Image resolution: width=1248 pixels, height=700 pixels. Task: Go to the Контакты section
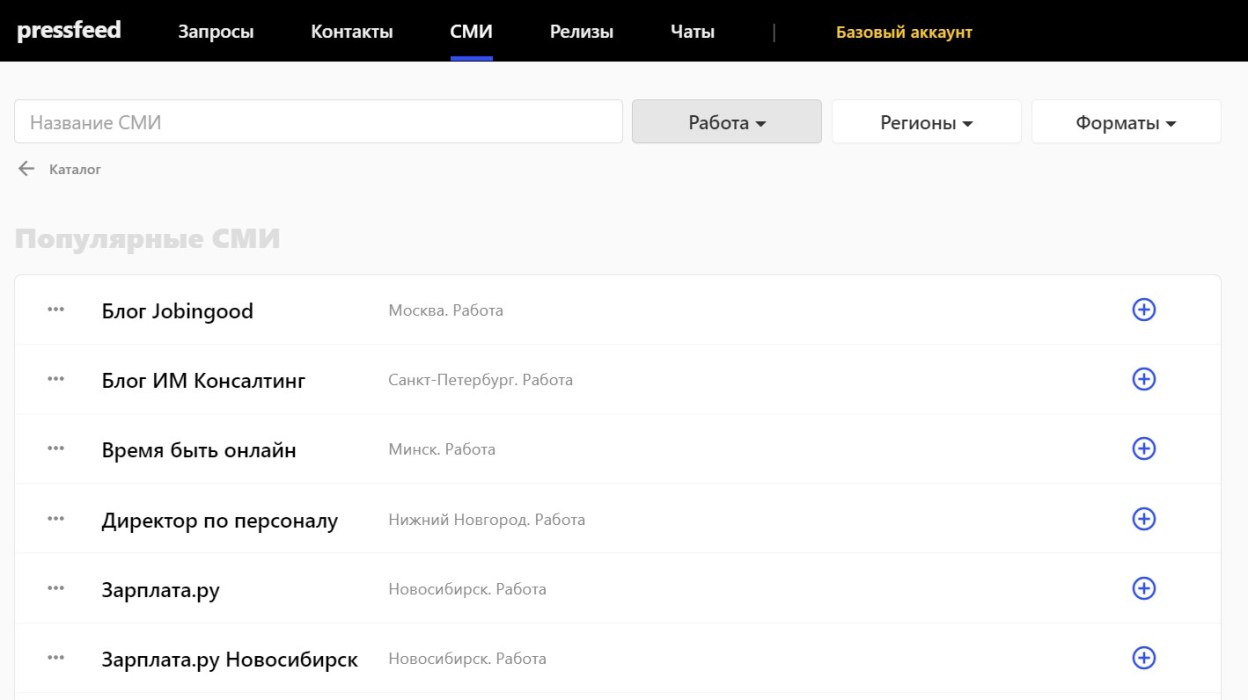(352, 32)
